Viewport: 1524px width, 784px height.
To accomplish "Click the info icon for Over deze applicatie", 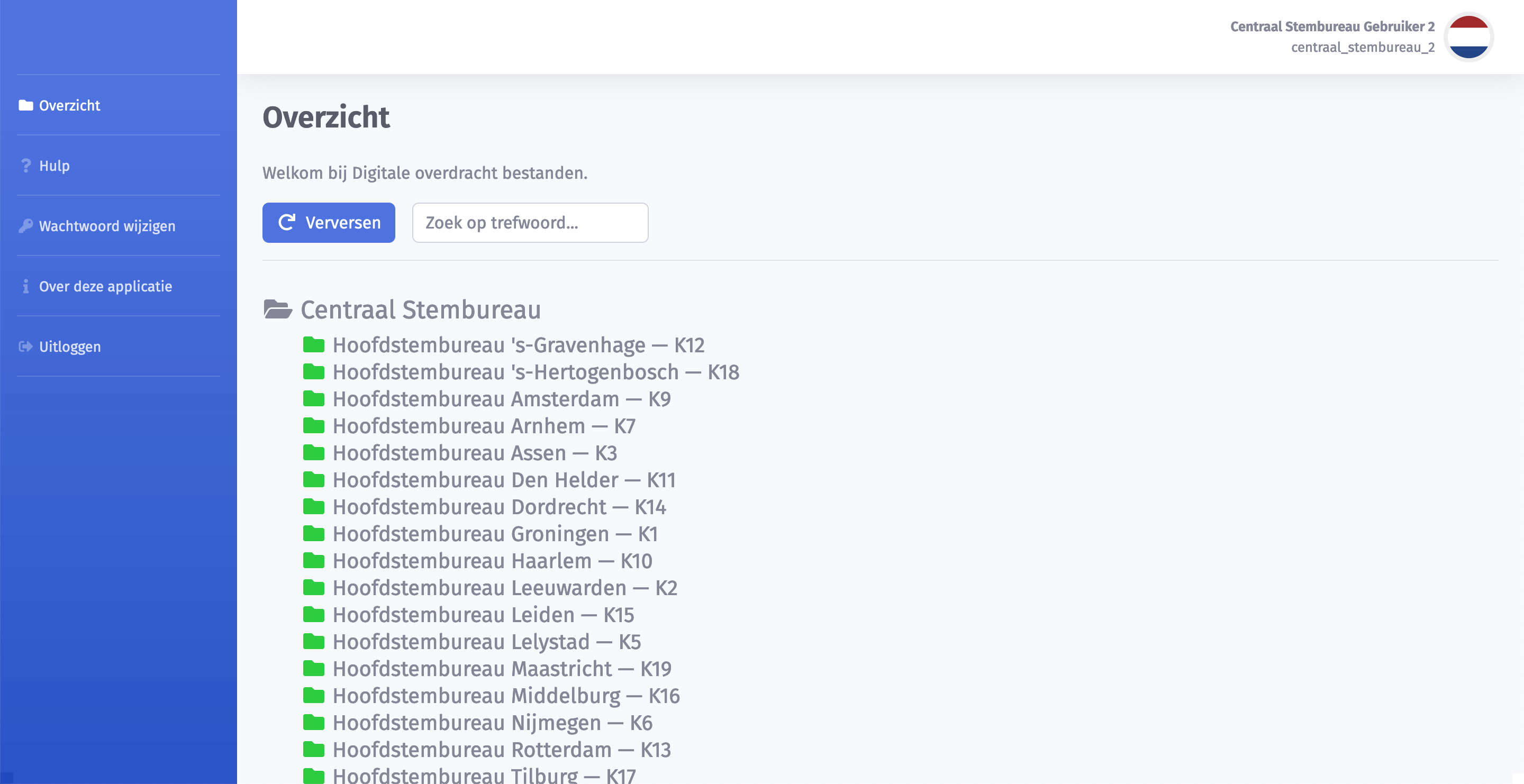I will tap(25, 286).
